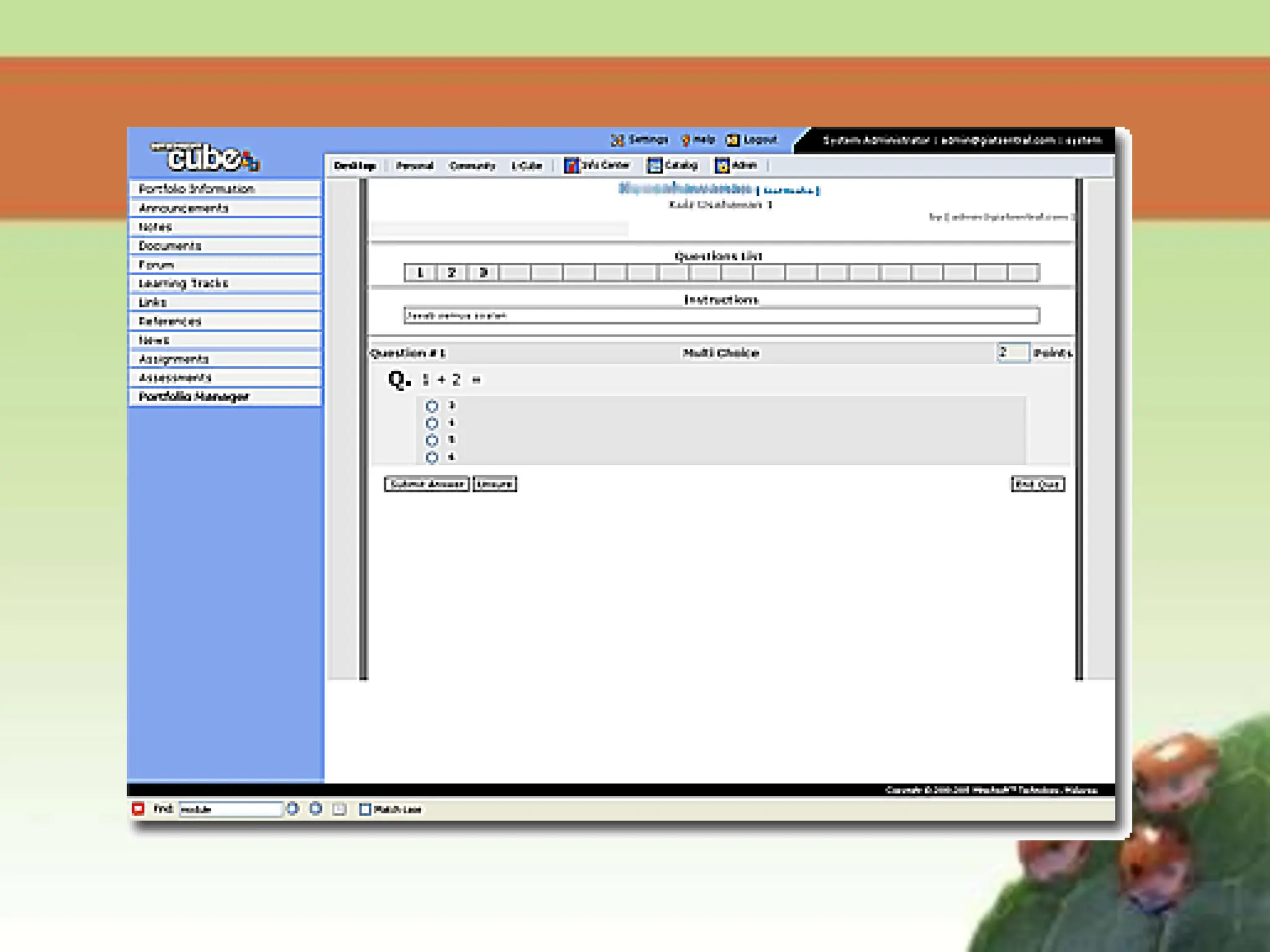Image resolution: width=1270 pixels, height=952 pixels.
Task: Click the Settings icon in the top bar
Action: point(617,141)
